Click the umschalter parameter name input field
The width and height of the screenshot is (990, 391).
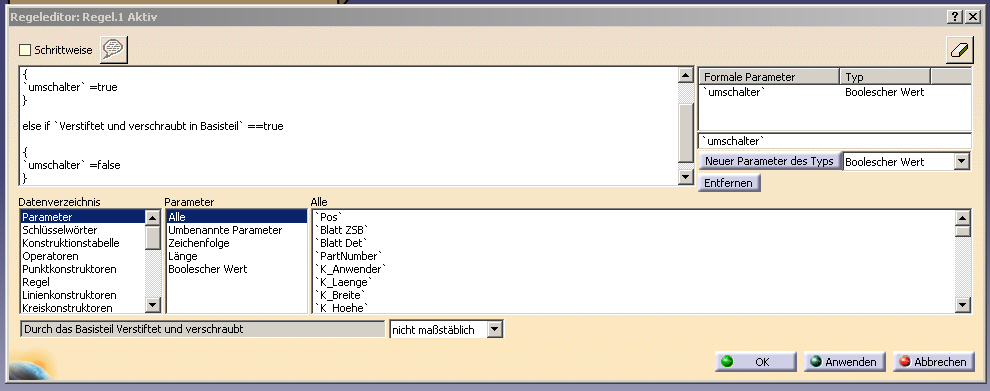[835, 141]
